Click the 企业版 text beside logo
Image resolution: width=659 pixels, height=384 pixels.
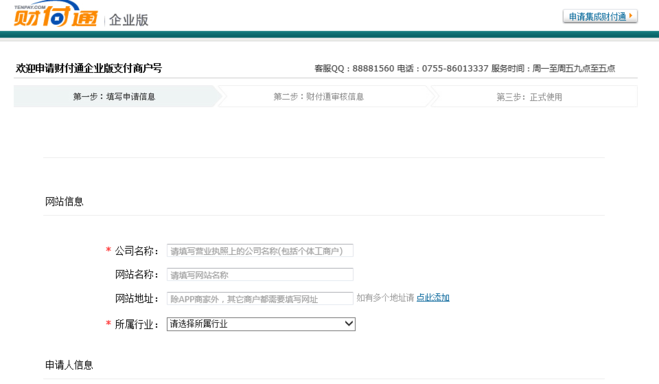point(129,20)
